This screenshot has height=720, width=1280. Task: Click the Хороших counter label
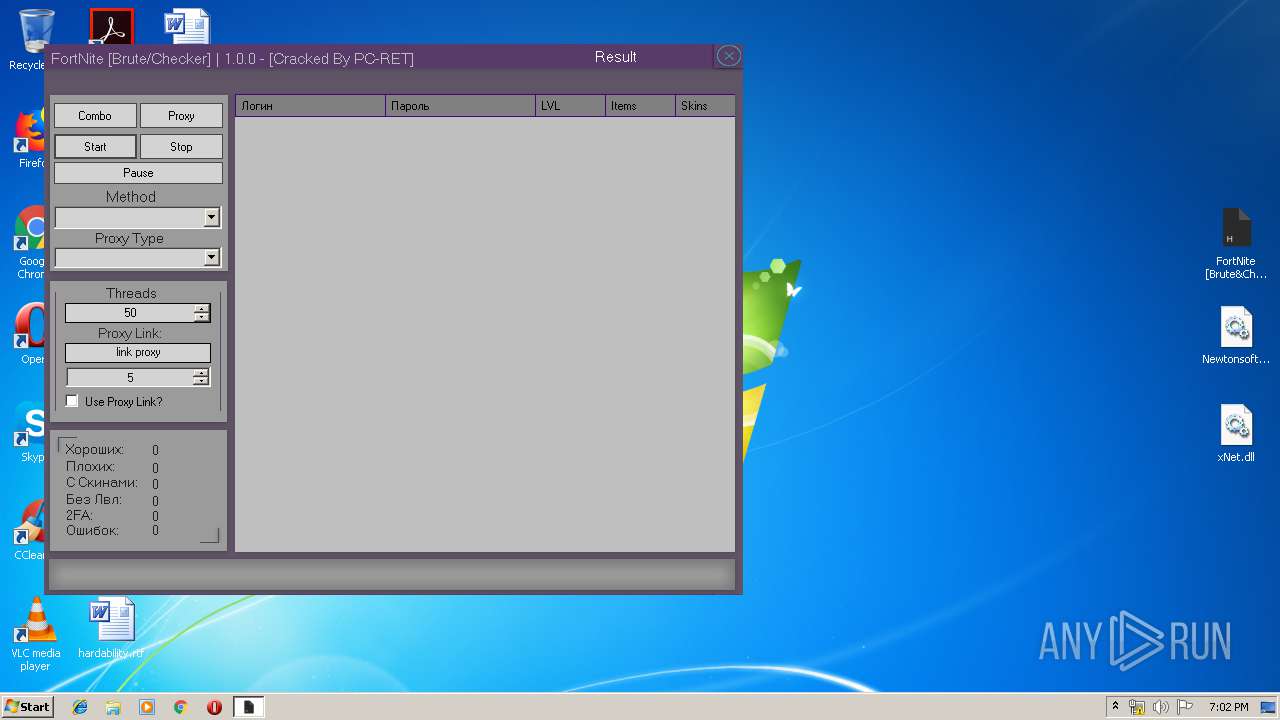tap(95, 450)
